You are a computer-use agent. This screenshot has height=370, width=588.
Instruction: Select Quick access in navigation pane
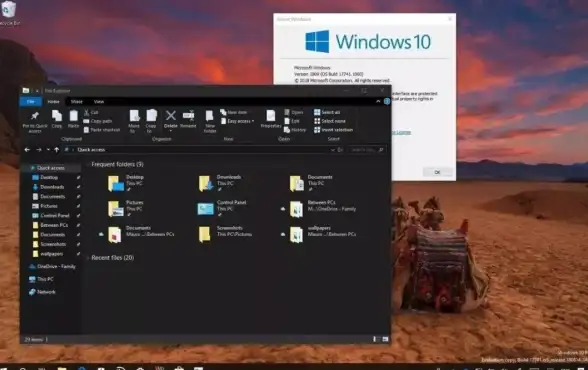[x=51, y=168]
